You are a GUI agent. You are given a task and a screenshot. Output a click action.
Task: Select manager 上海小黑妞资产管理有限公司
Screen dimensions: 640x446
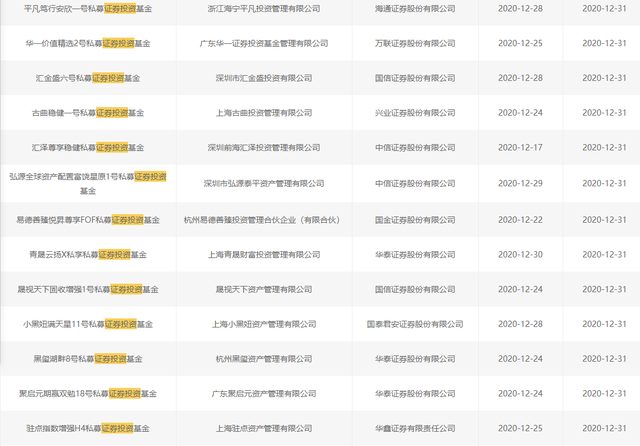point(264,324)
